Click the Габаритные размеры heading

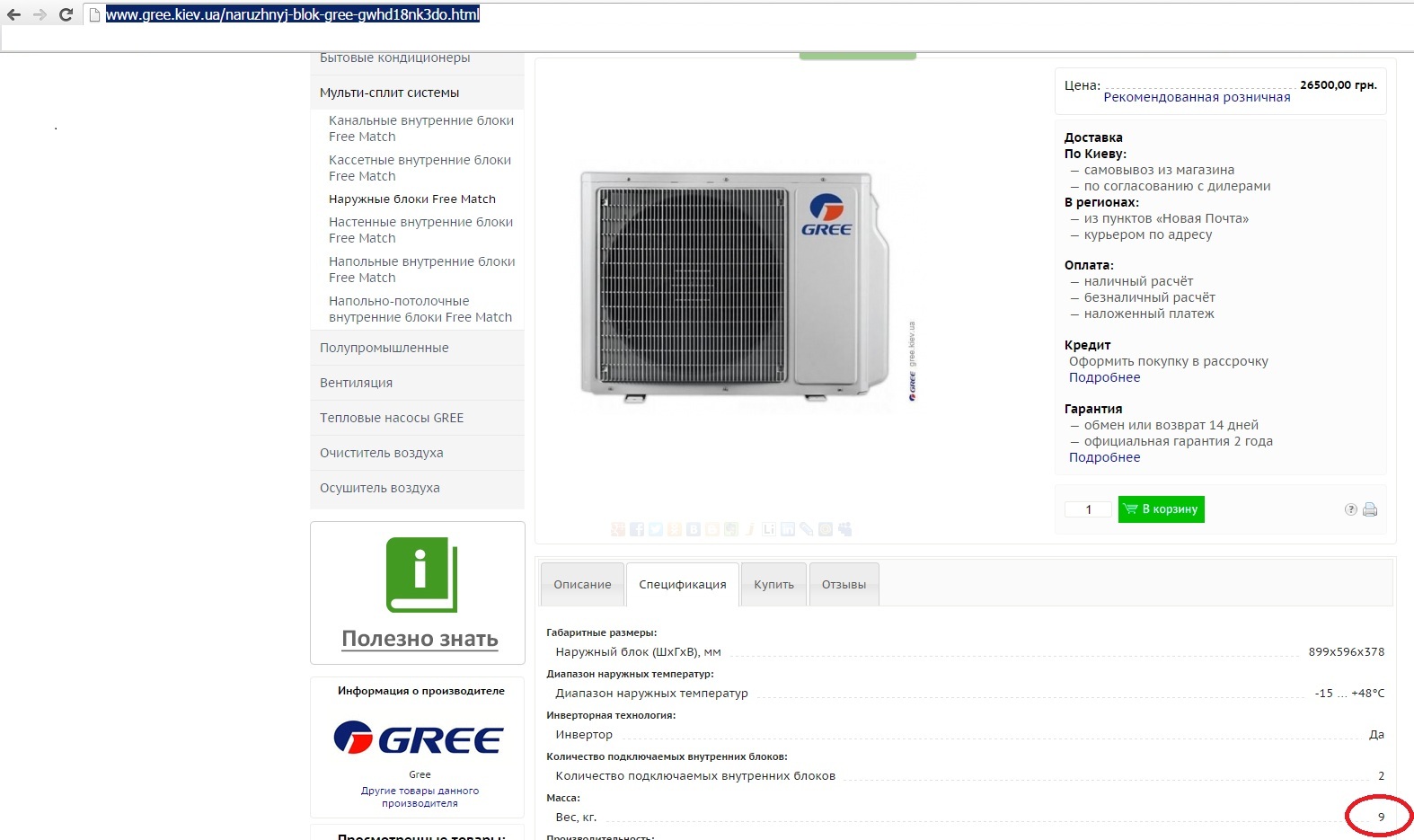click(x=601, y=632)
